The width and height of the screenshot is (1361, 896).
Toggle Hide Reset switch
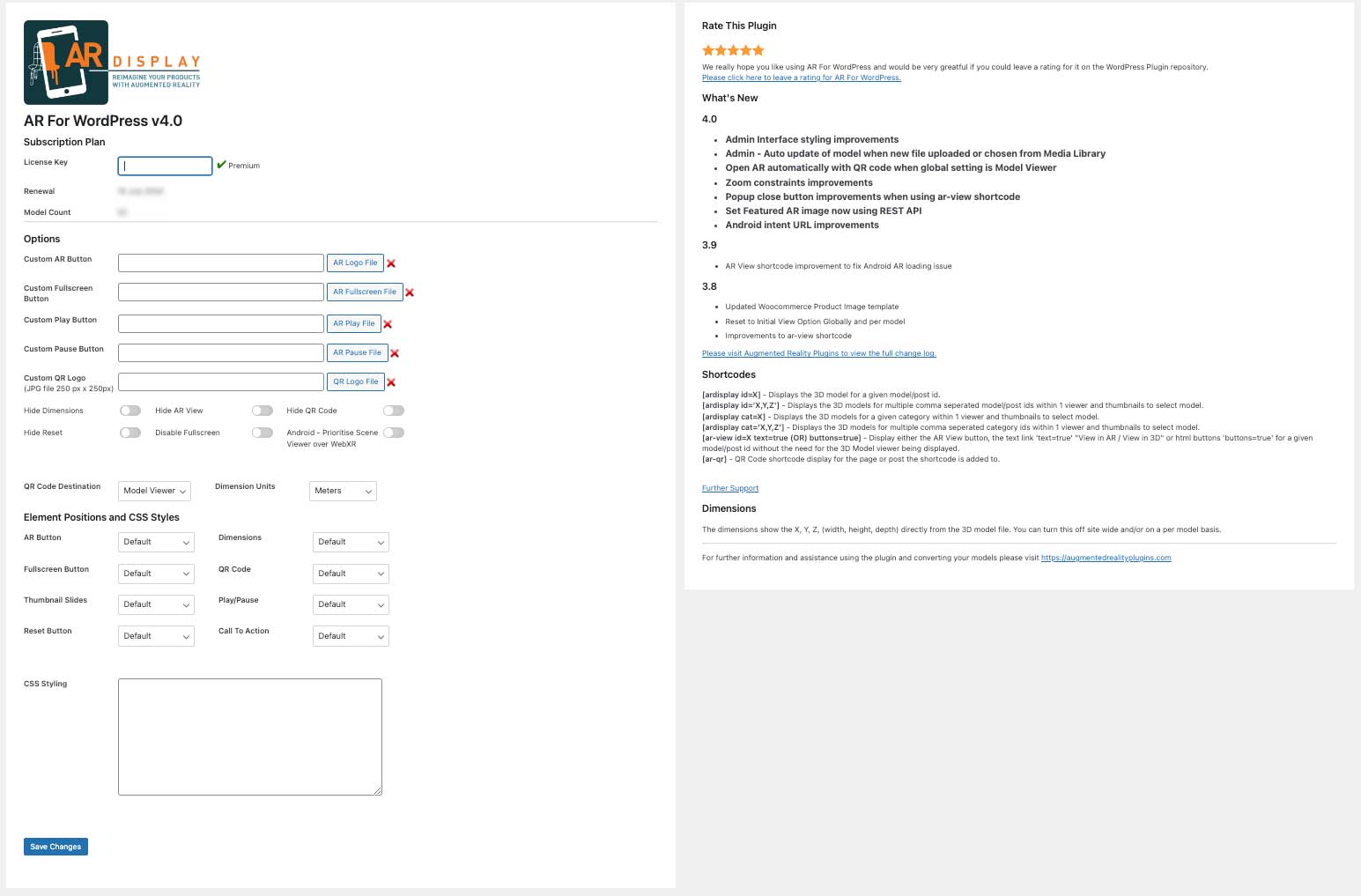tap(130, 433)
